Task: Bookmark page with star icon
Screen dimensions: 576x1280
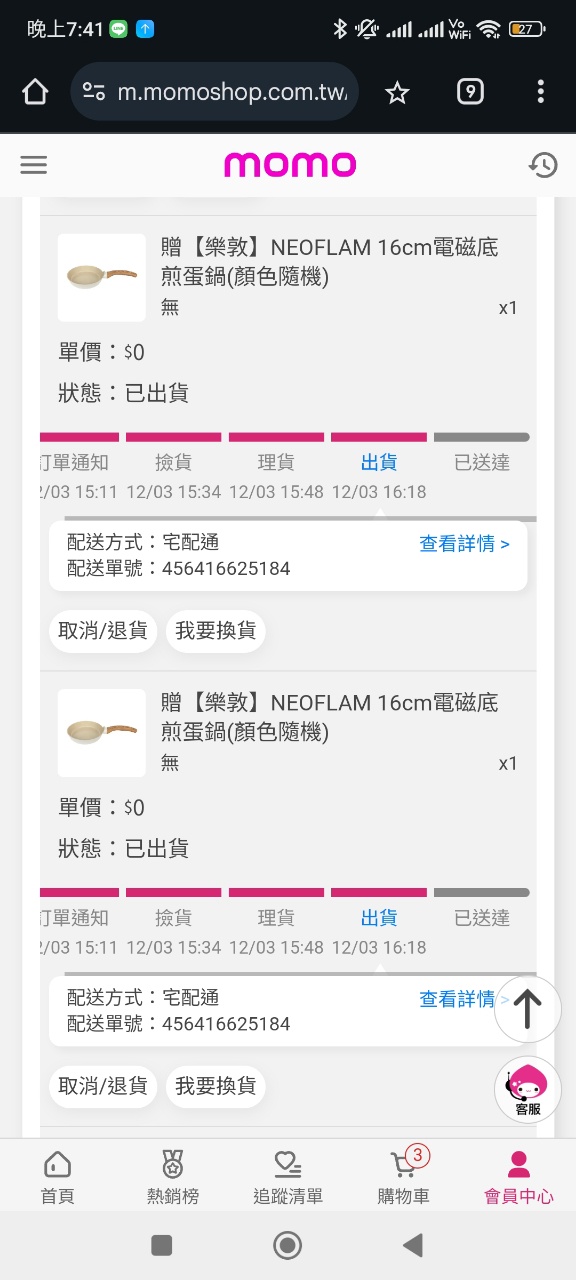Action: click(x=397, y=93)
